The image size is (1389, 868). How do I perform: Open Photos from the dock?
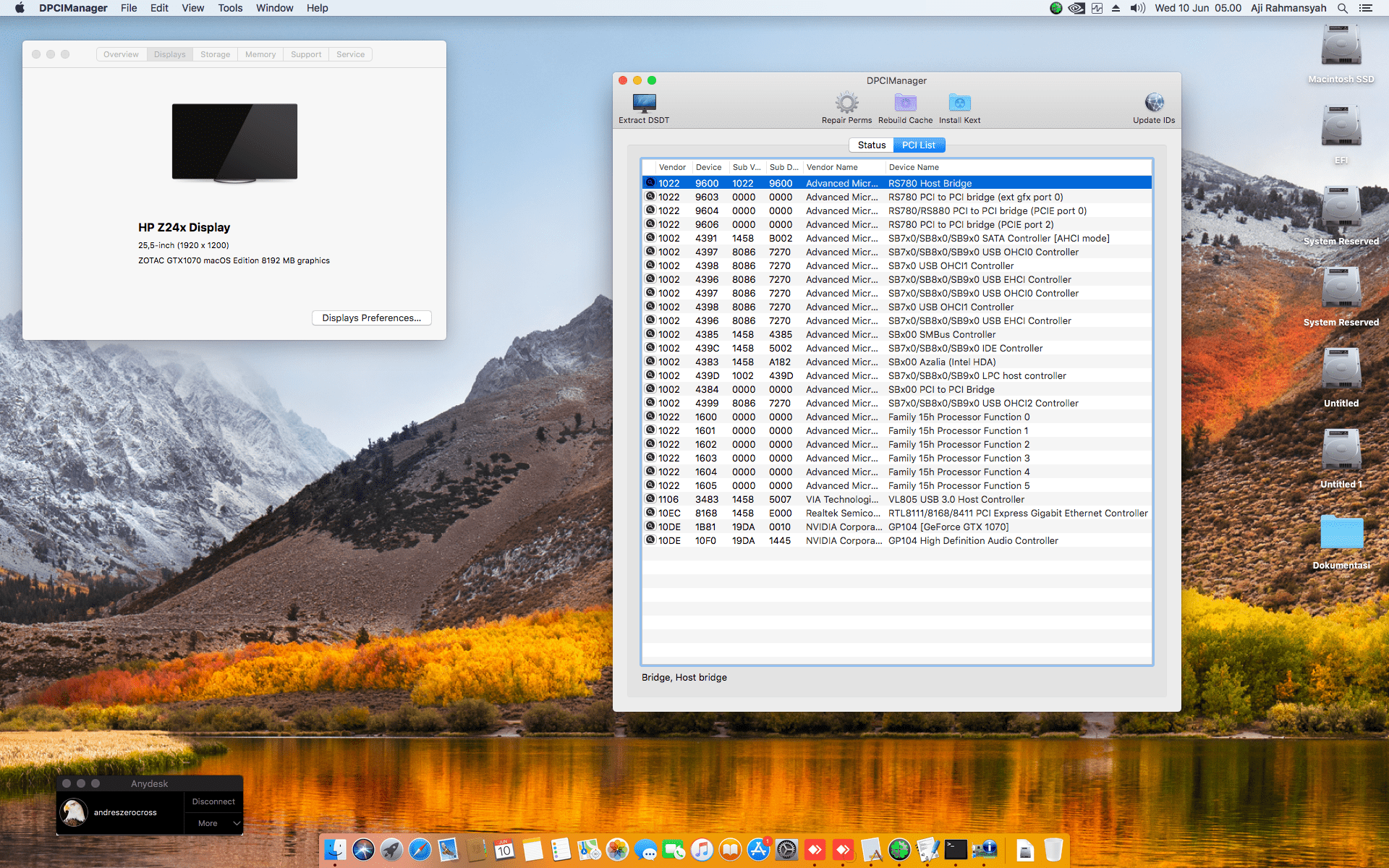click(x=617, y=849)
